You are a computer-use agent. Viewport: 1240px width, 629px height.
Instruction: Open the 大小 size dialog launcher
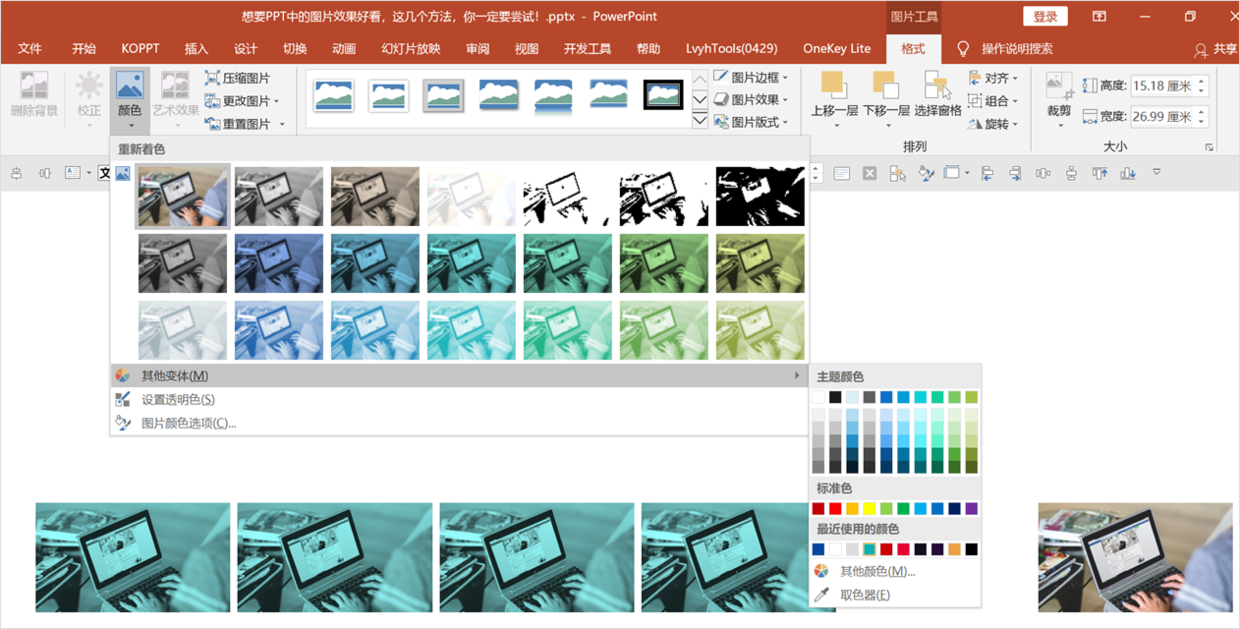coord(1209,147)
